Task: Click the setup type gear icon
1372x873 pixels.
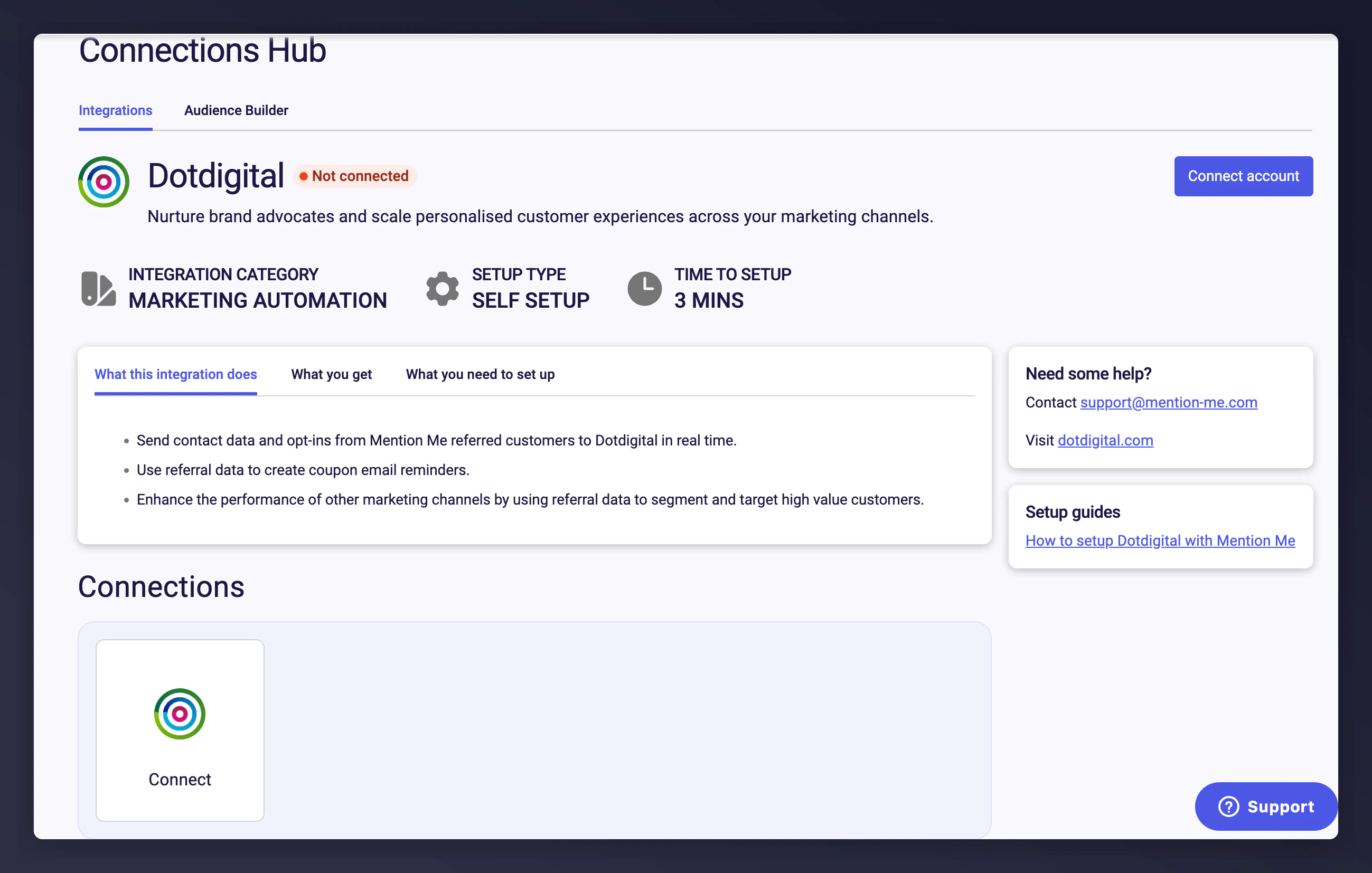Action: pyautogui.click(x=442, y=289)
